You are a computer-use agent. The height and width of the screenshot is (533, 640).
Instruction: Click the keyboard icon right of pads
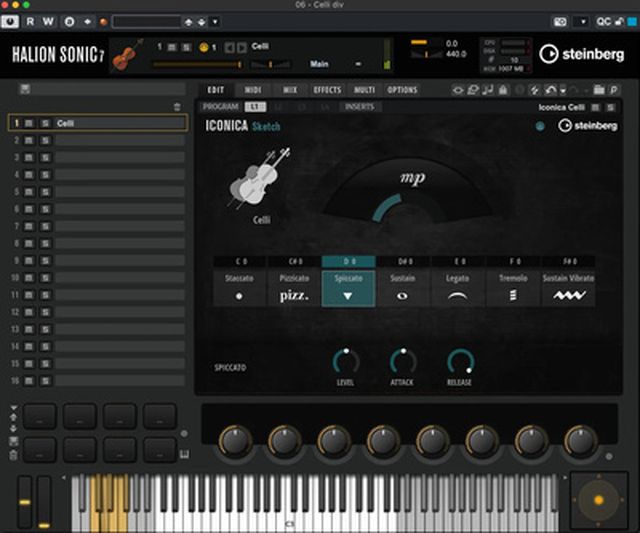pyautogui.click(x=184, y=454)
